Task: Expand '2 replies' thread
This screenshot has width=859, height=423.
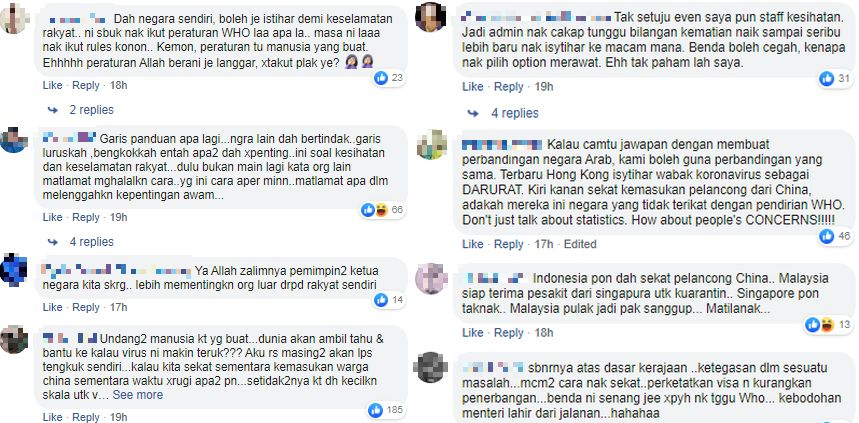Action: coord(91,110)
